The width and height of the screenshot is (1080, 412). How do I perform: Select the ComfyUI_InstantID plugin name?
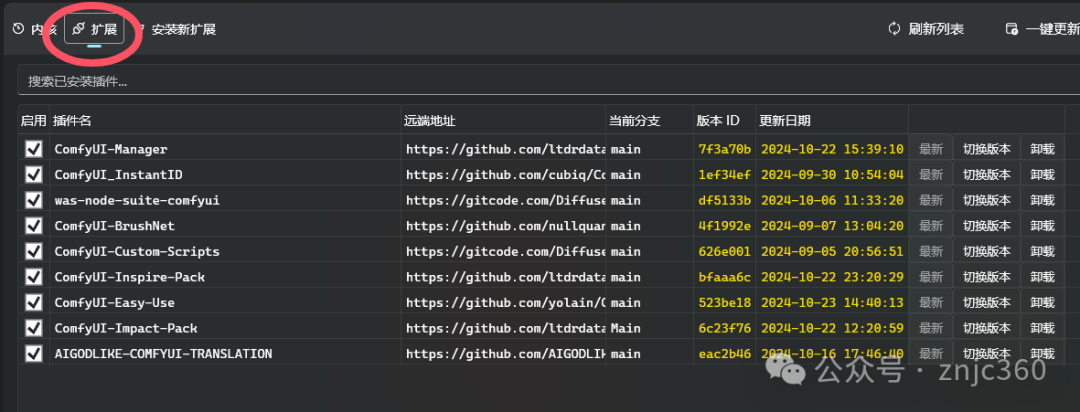coord(118,174)
